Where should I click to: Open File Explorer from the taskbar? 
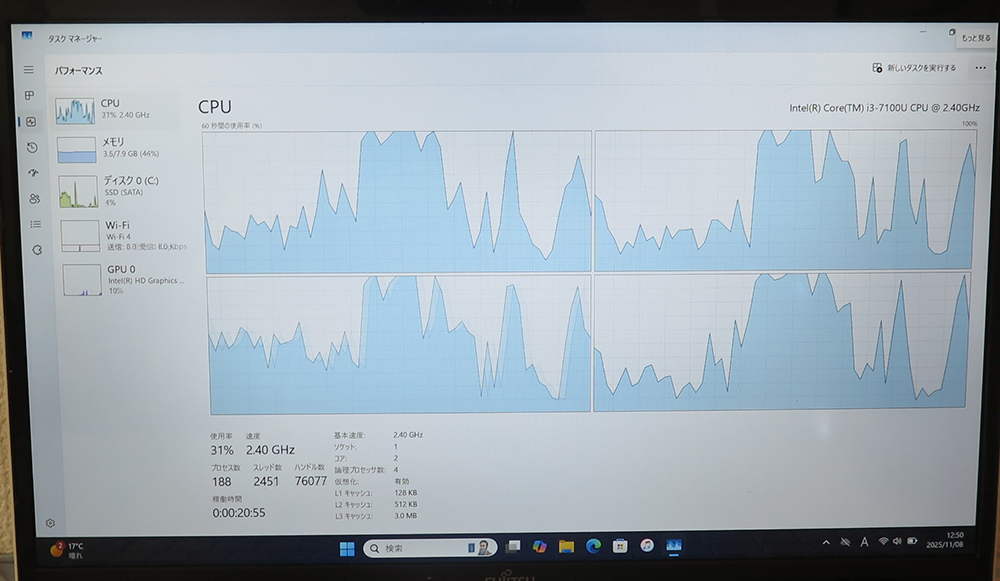point(566,547)
